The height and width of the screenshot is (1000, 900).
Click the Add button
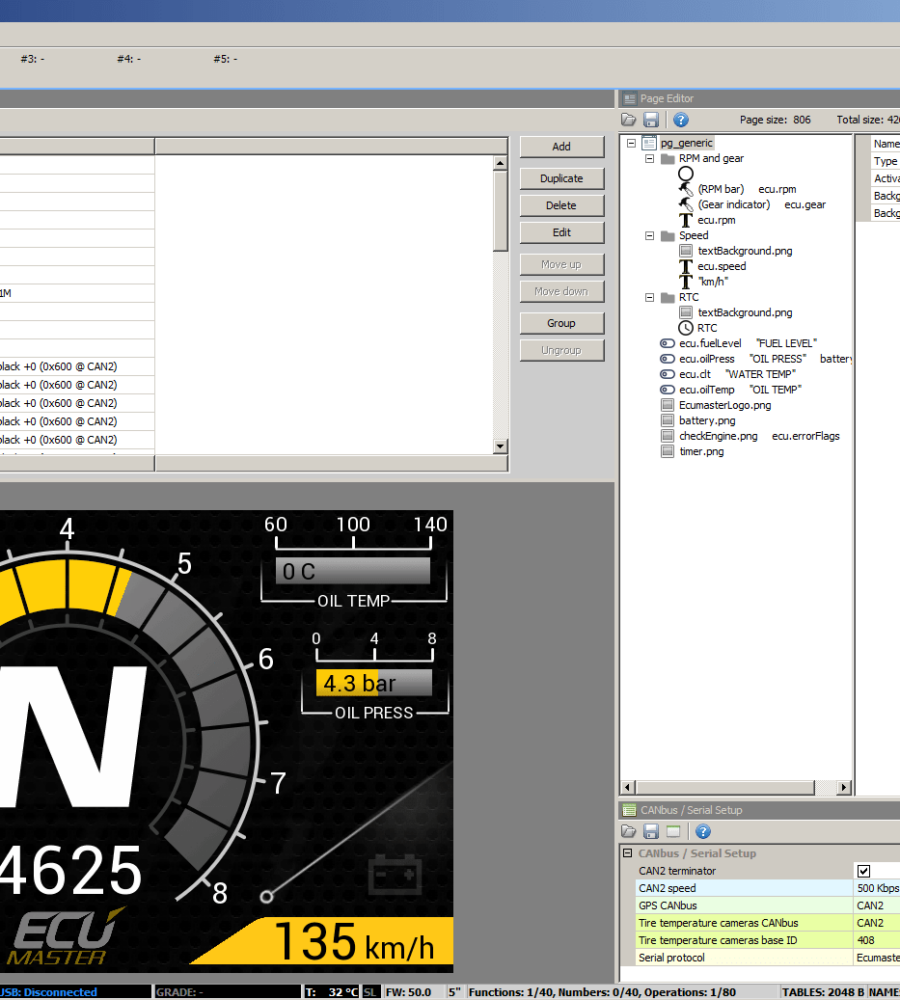point(561,147)
